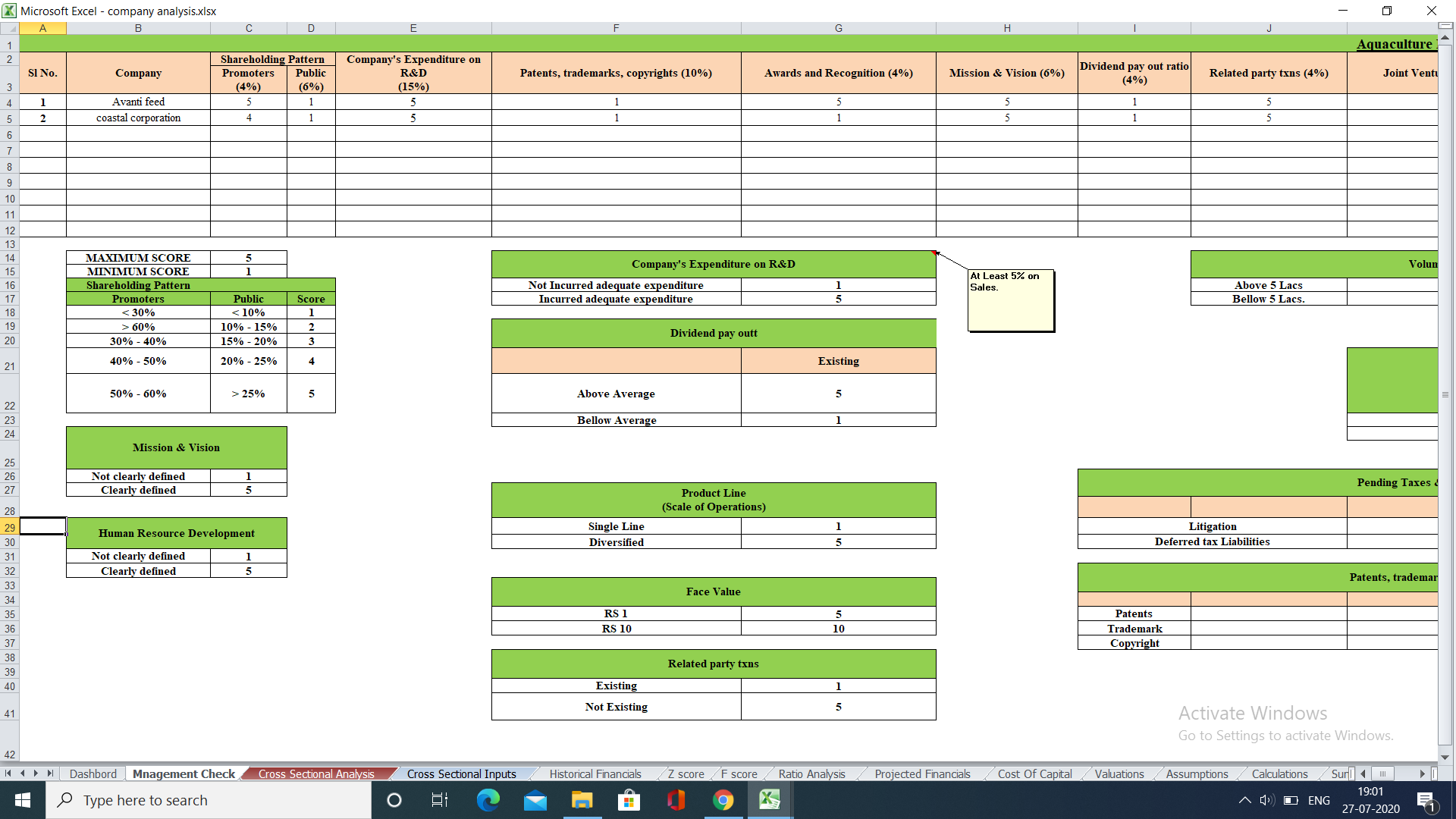Select the Mnagement Check sheet tab
The width and height of the screenshot is (1456, 819).
[x=184, y=774]
